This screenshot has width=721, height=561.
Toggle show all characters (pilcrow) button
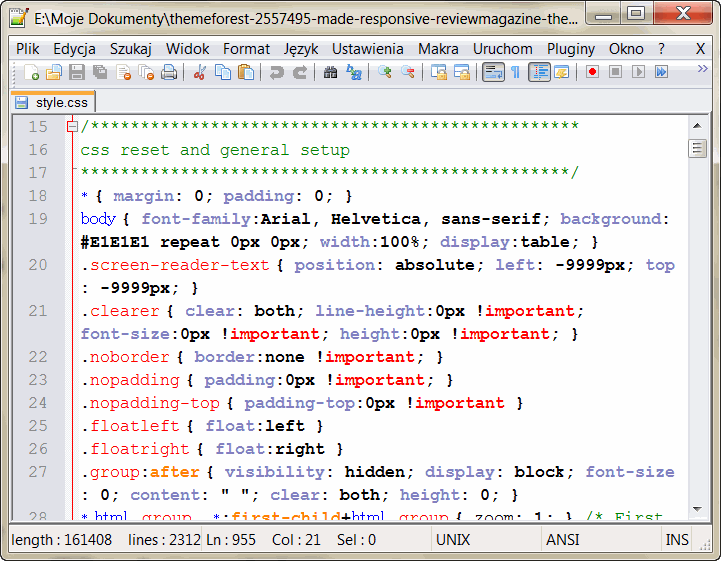[516, 72]
